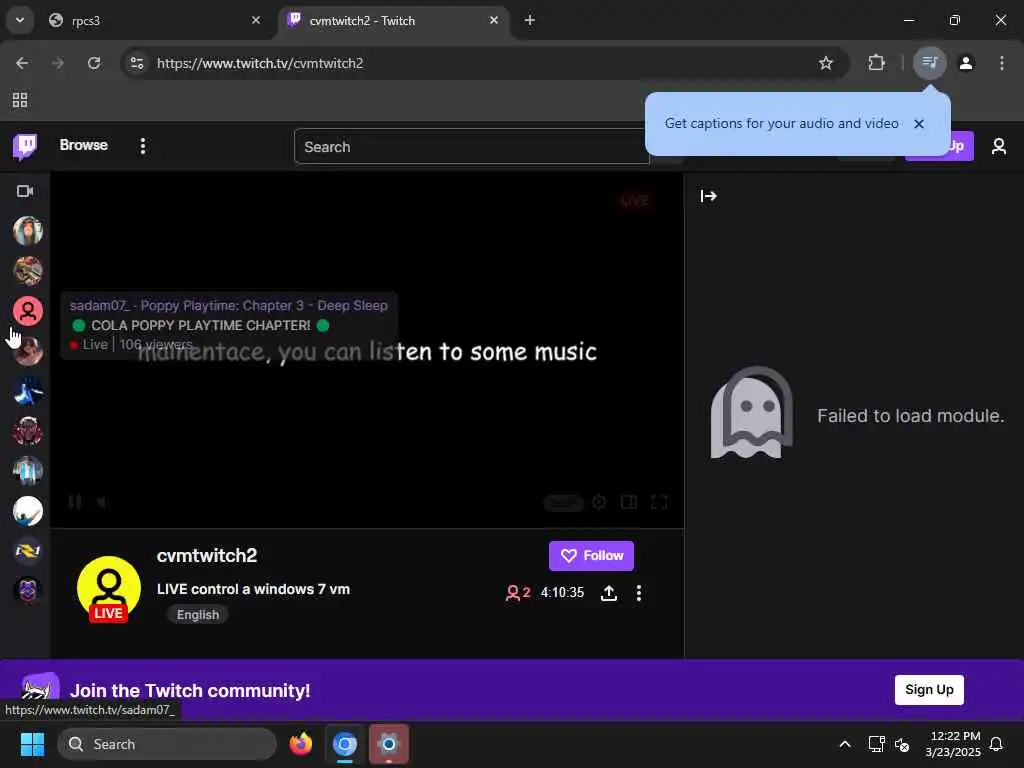
Task: Open the apps grid icon on the bookmarks bar
Action: pyautogui.click(x=20, y=100)
